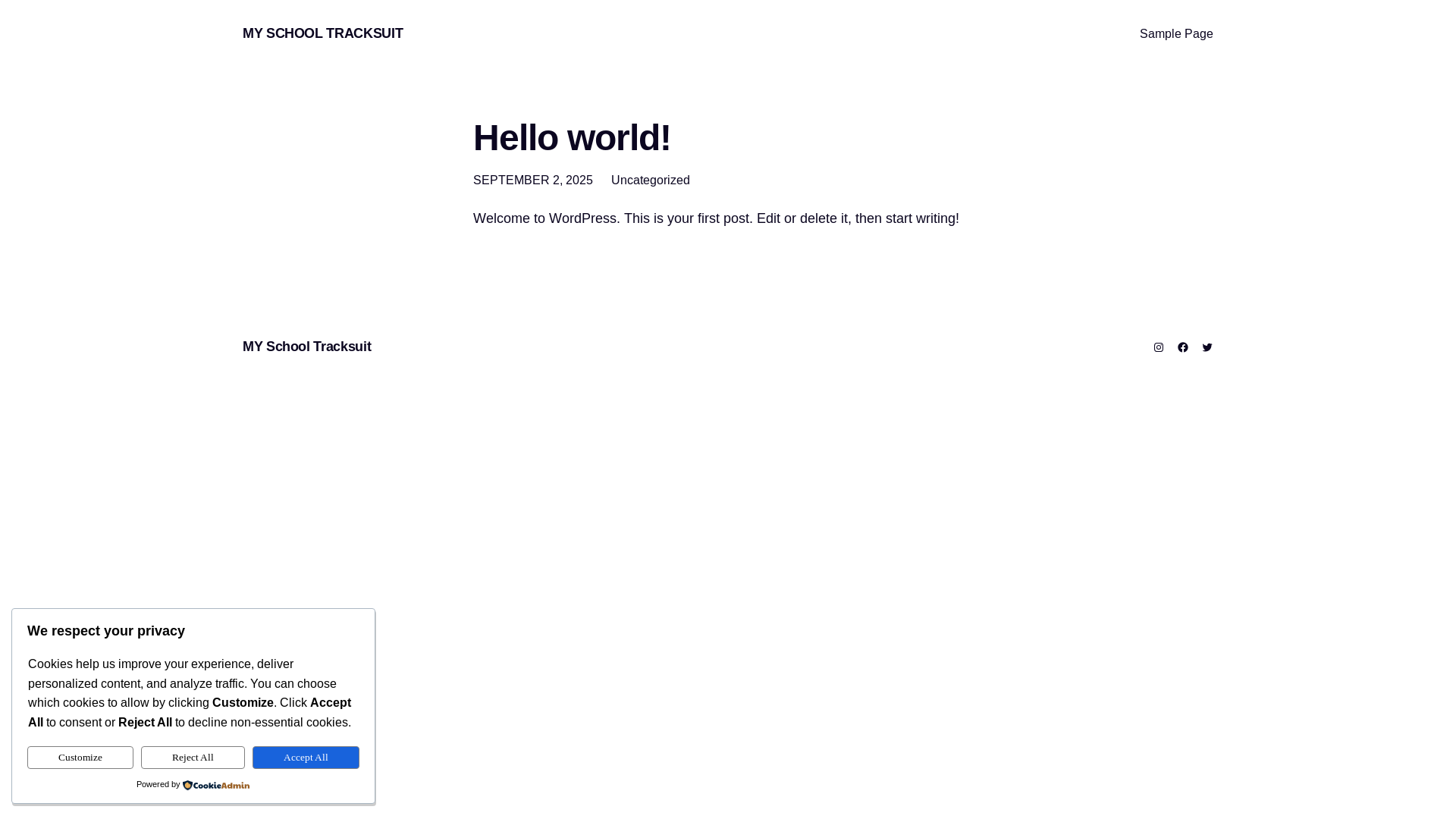Click the 'We respect your privacy' heading
This screenshot has height=819, width=1456.
click(106, 631)
